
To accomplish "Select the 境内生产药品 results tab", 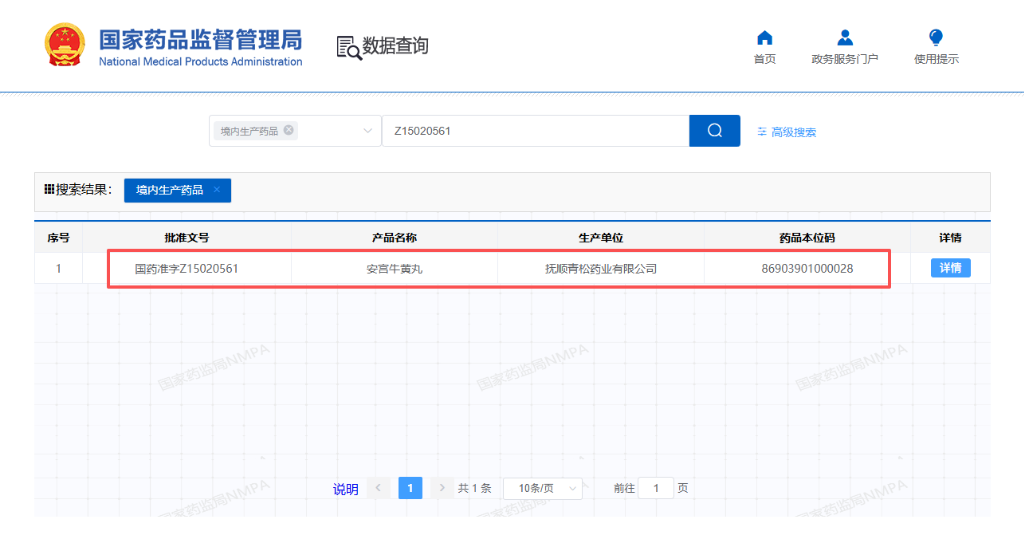I will (170, 190).
